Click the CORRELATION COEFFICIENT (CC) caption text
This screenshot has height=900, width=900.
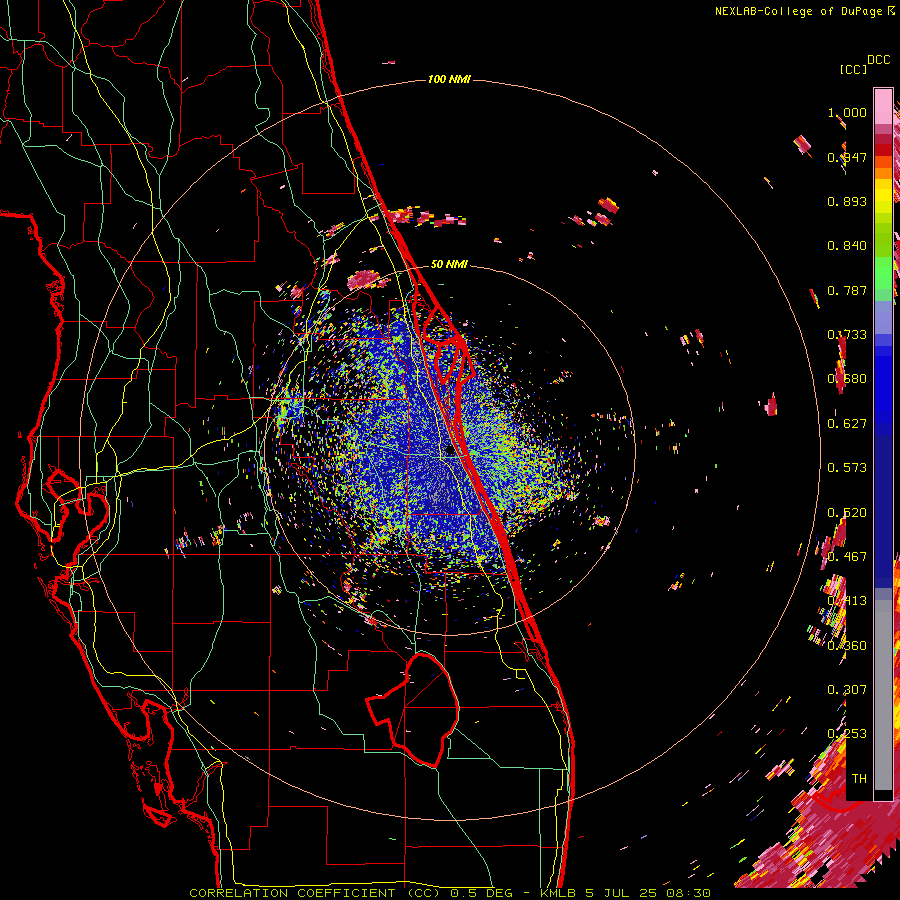315,893
